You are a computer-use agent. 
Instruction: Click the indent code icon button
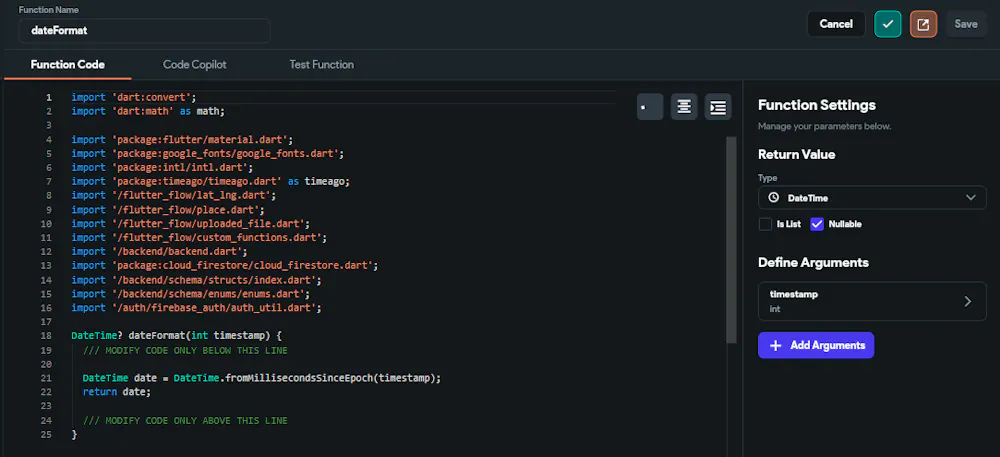pyautogui.click(x=718, y=107)
